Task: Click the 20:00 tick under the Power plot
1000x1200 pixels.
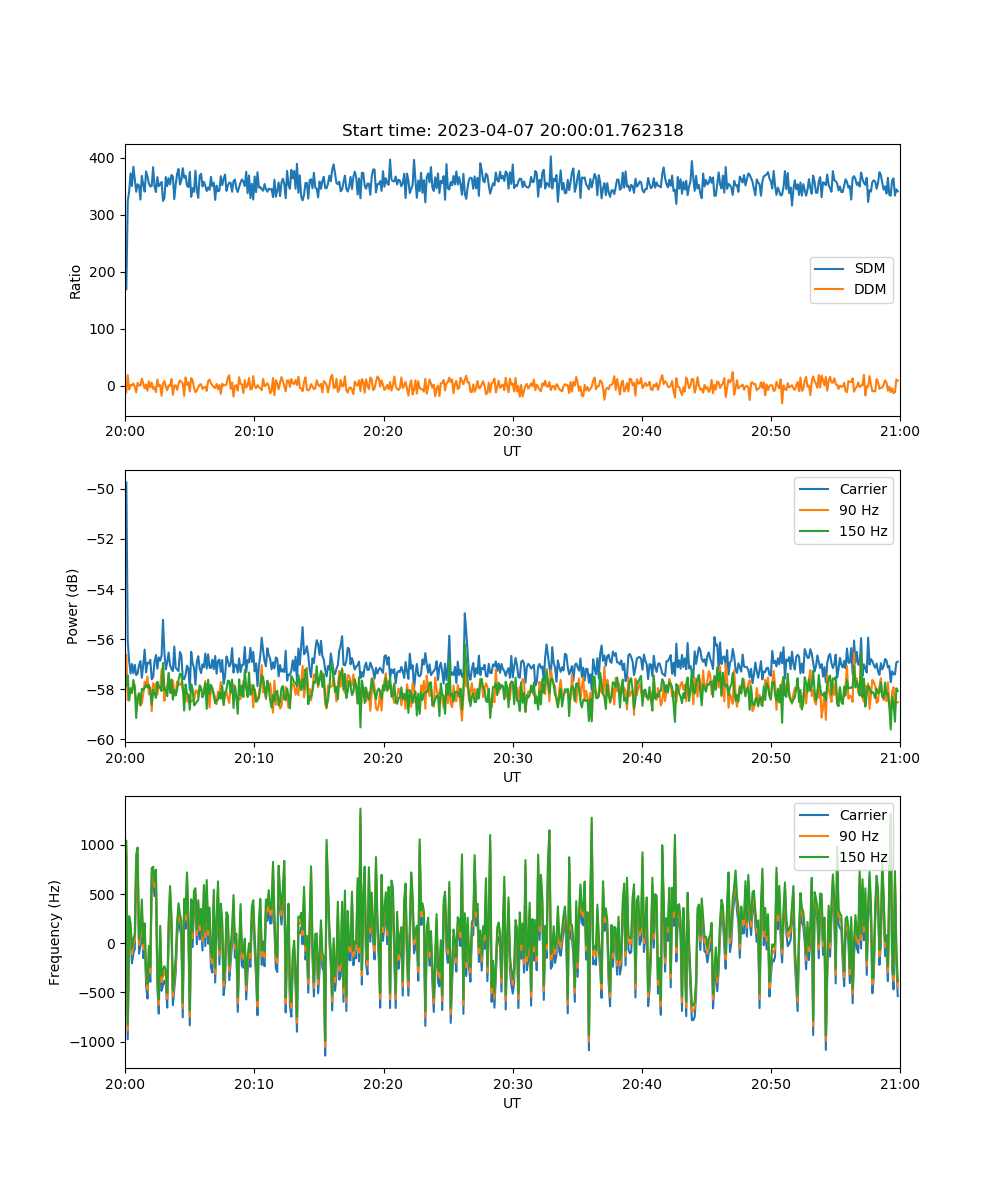Action: click(125, 757)
